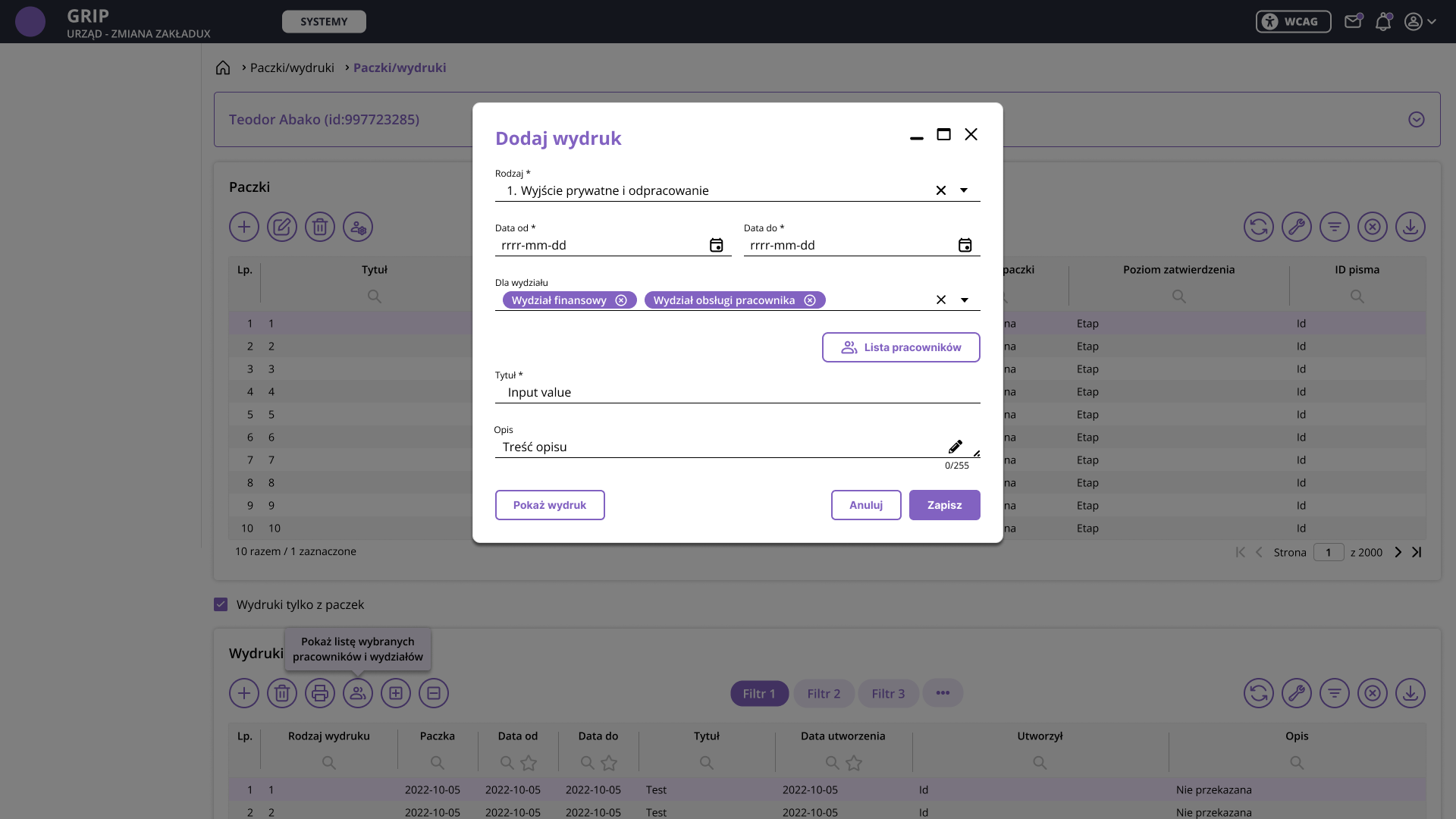Click the Paczki/wydruki breadcrumb link
Screen dimensions: 1456x819
[x=292, y=67]
